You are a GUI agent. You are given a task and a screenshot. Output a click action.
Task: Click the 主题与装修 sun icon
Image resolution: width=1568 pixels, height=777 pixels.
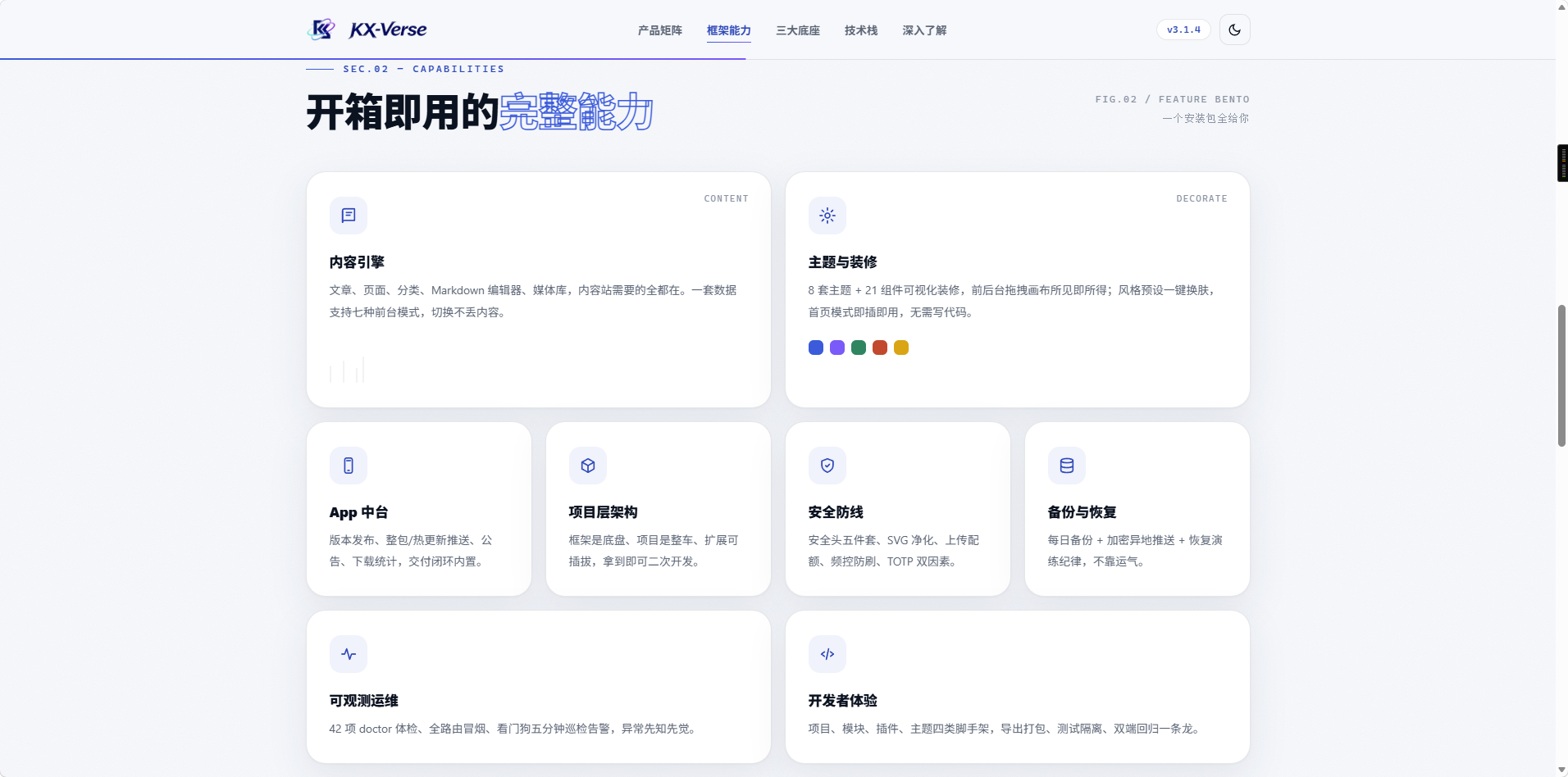pyautogui.click(x=827, y=216)
